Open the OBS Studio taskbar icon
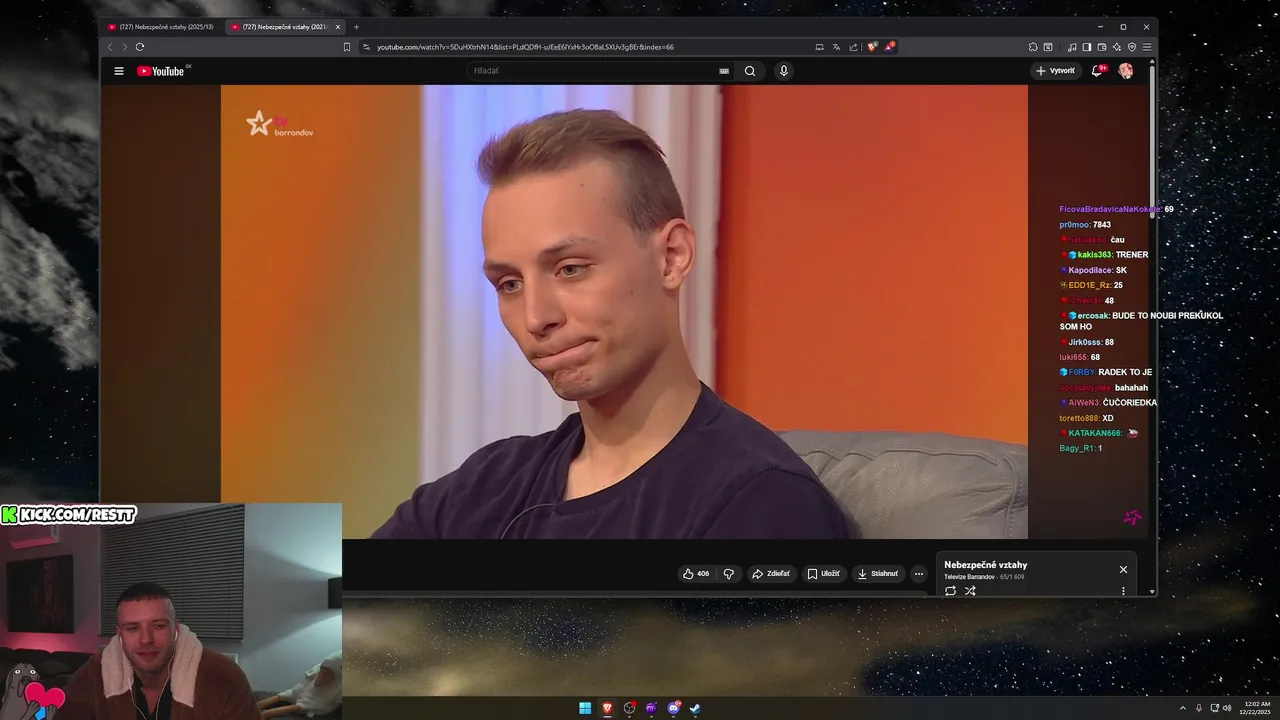 pos(630,708)
